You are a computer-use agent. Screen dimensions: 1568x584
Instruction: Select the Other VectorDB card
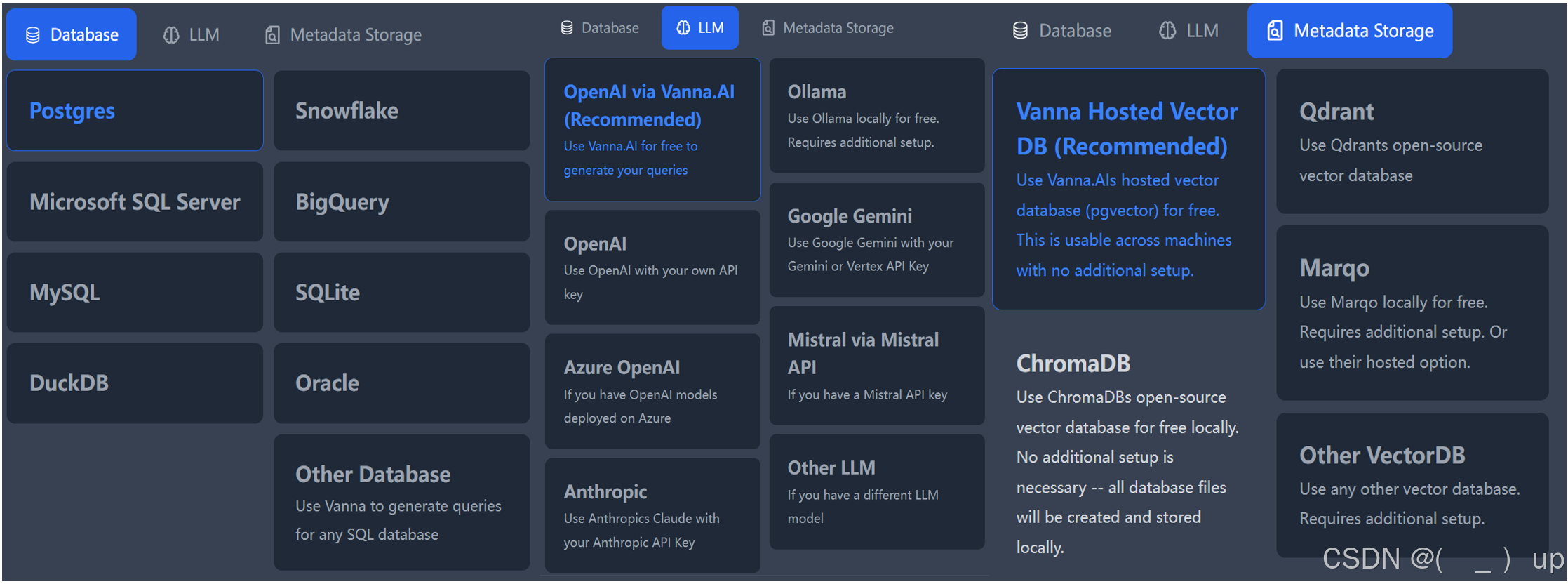click(x=1412, y=485)
